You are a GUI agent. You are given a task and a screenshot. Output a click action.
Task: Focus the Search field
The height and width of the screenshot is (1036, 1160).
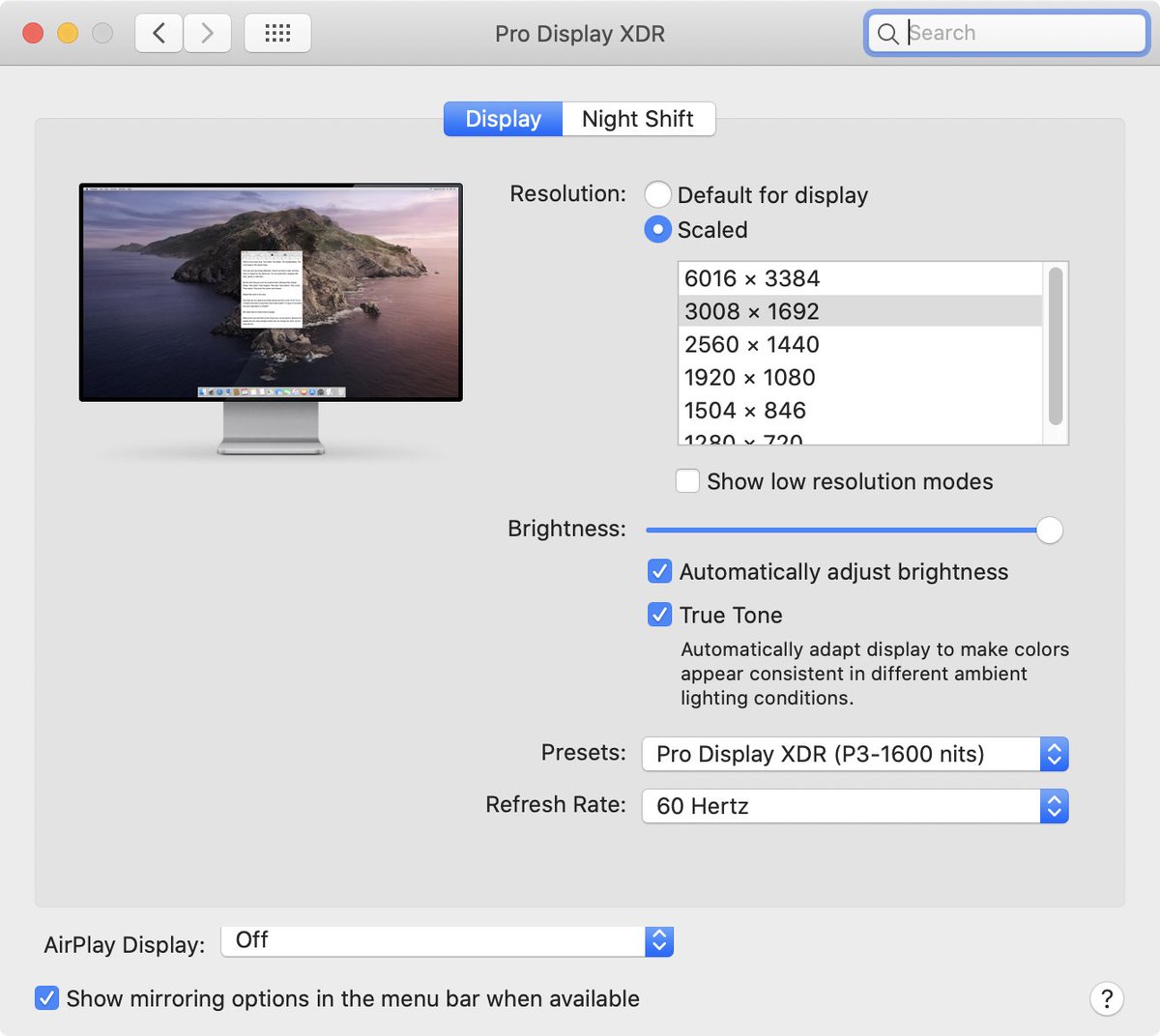(x=1006, y=34)
